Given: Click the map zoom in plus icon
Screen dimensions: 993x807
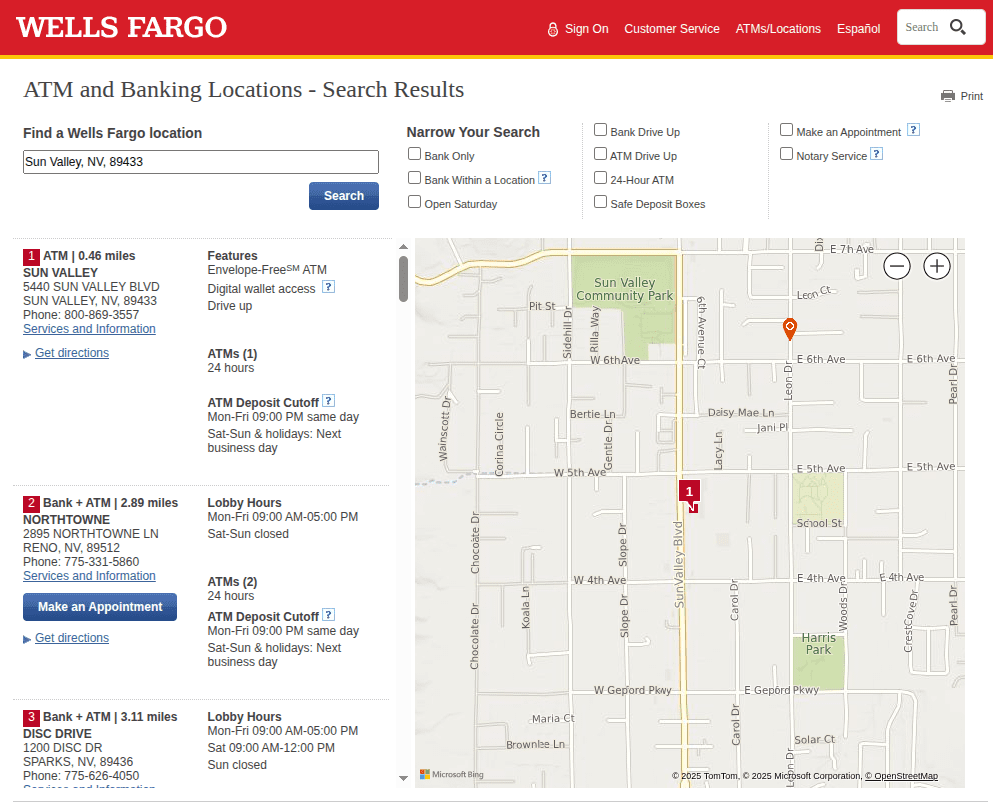Looking at the screenshot, I should pos(937,266).
